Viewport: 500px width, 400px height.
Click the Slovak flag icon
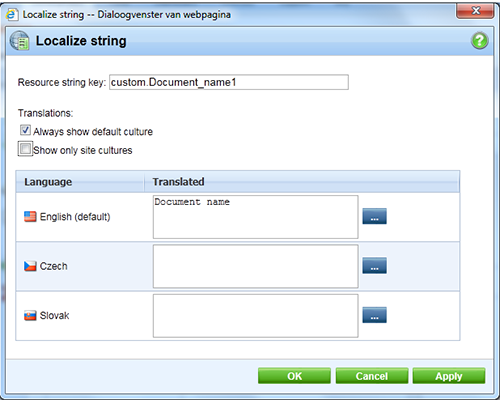click(30, 315)
